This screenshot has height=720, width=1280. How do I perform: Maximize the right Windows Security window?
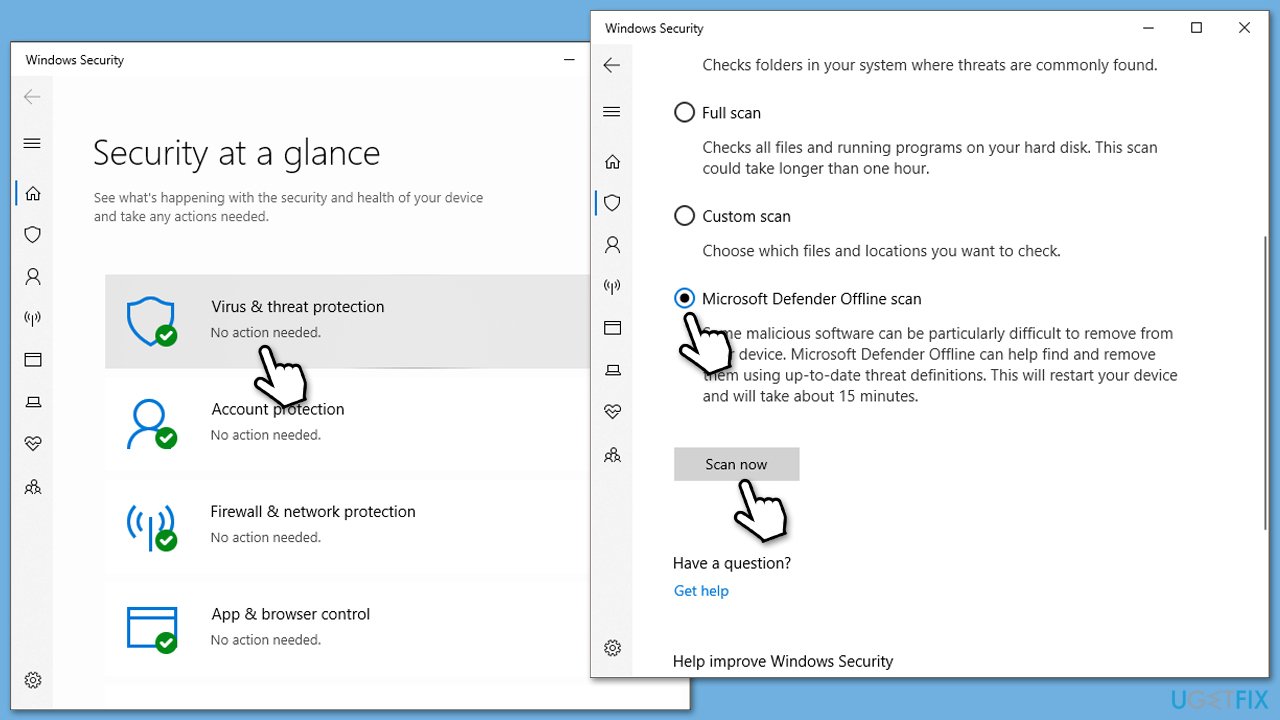point(1196,28)
